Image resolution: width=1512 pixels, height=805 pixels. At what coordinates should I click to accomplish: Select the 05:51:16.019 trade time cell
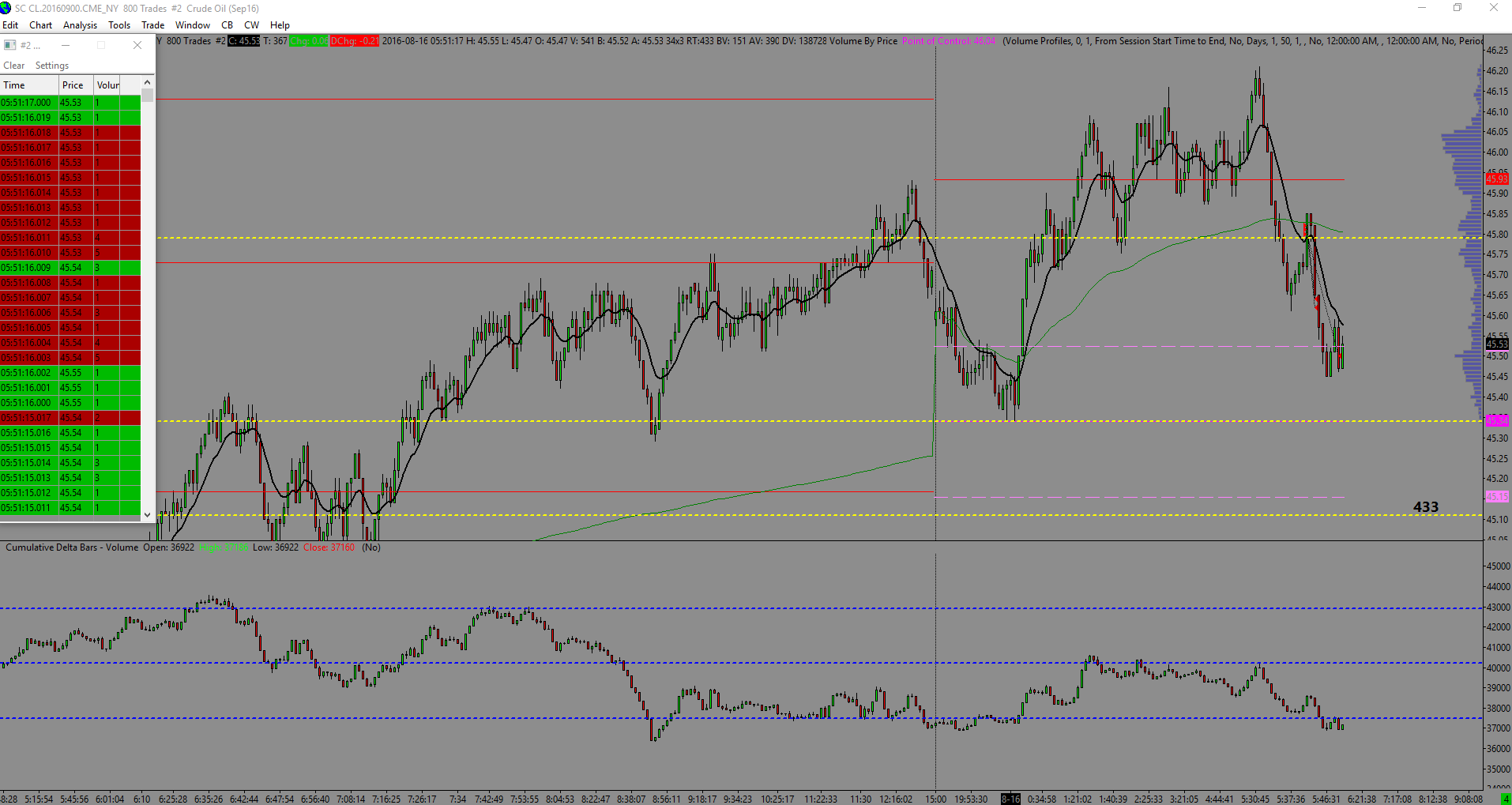click(x=29, y=118)
